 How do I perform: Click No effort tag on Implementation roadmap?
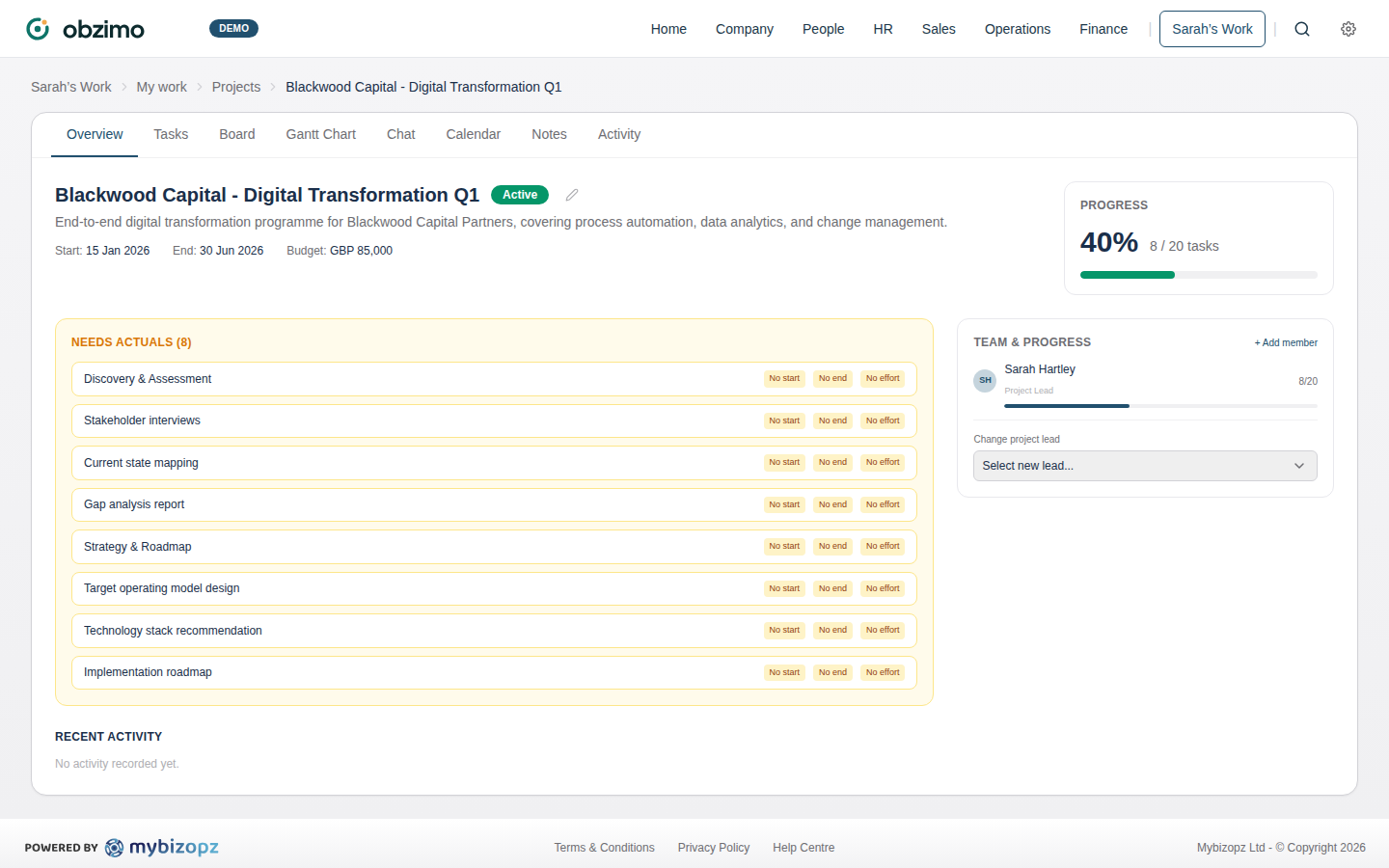pyautogui.click(x=883, y=672)
